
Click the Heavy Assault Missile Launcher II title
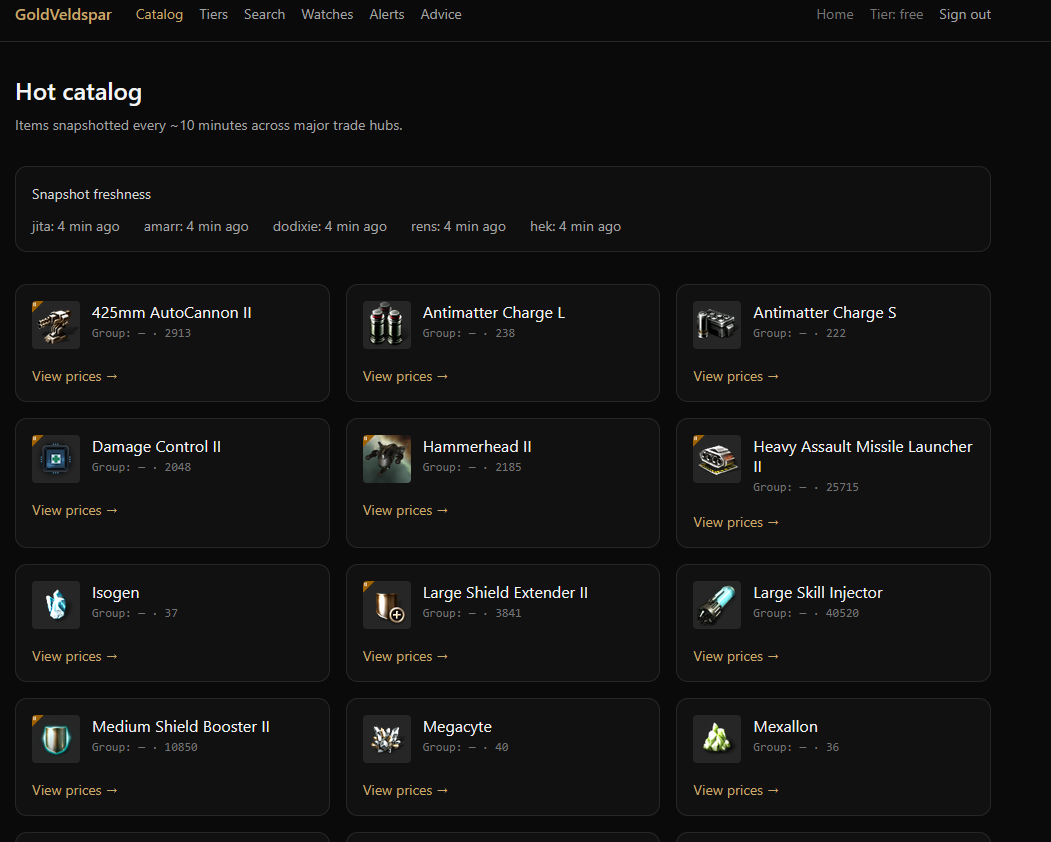click(863, 457)
